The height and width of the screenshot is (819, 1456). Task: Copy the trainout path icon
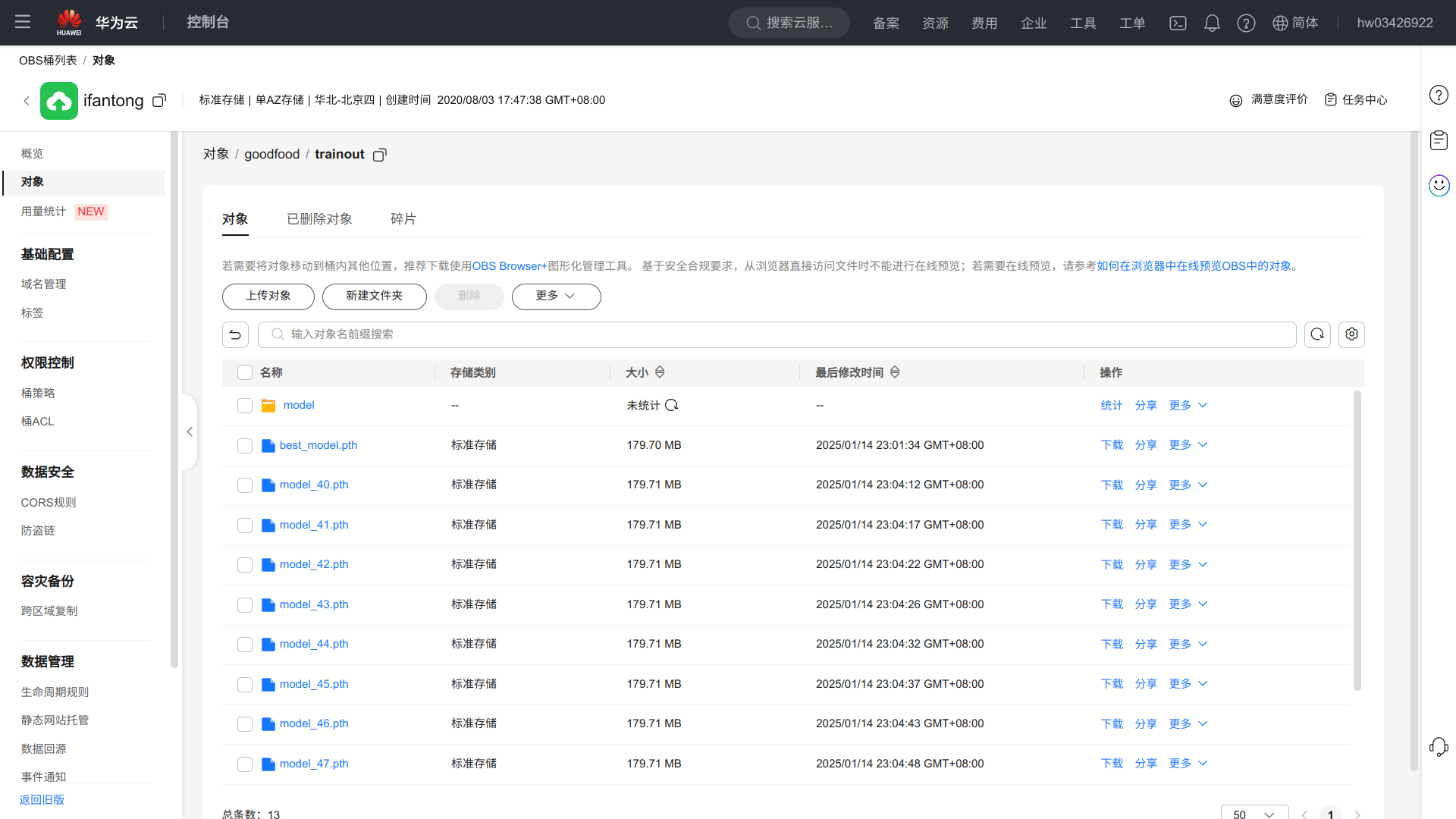[x=380, y=155]
